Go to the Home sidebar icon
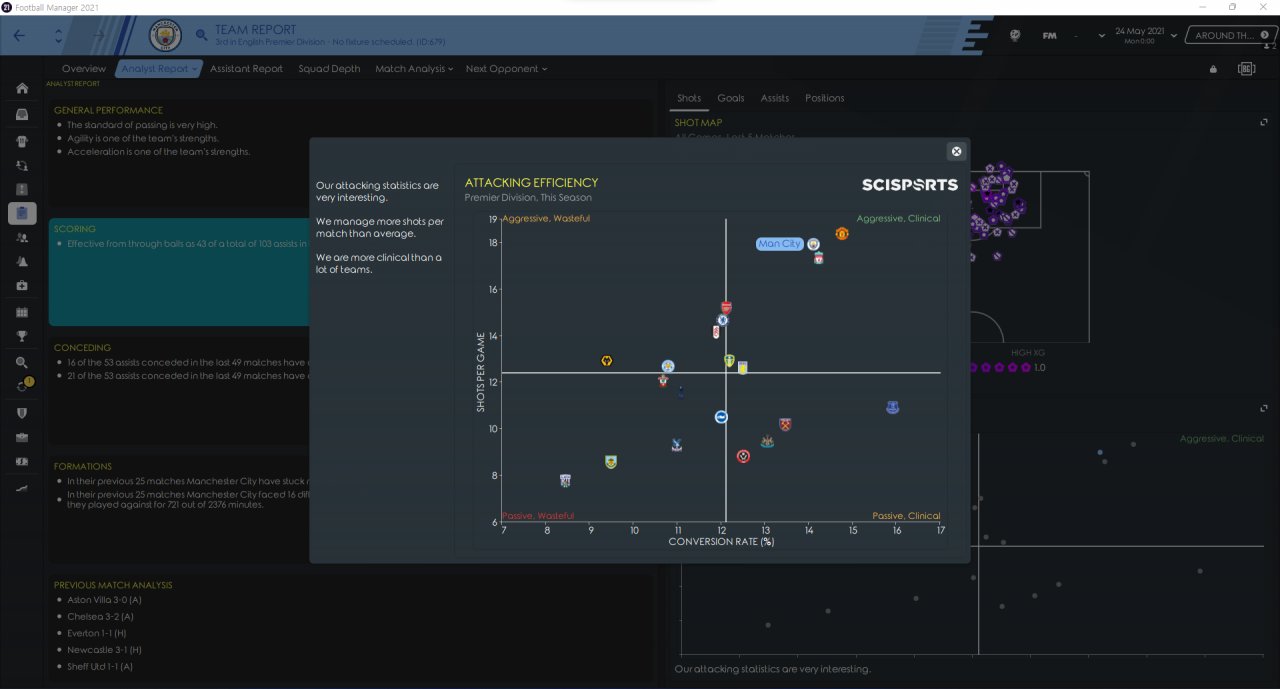Image resolution: width=1280 pixels, height=689 pixels. click(22, 89)
